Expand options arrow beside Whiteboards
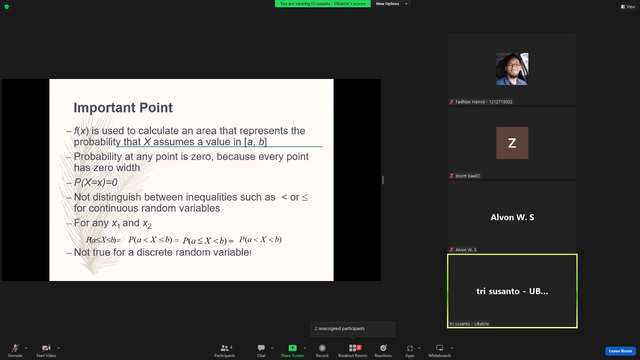The image size is (640, 360). [452, 348]
